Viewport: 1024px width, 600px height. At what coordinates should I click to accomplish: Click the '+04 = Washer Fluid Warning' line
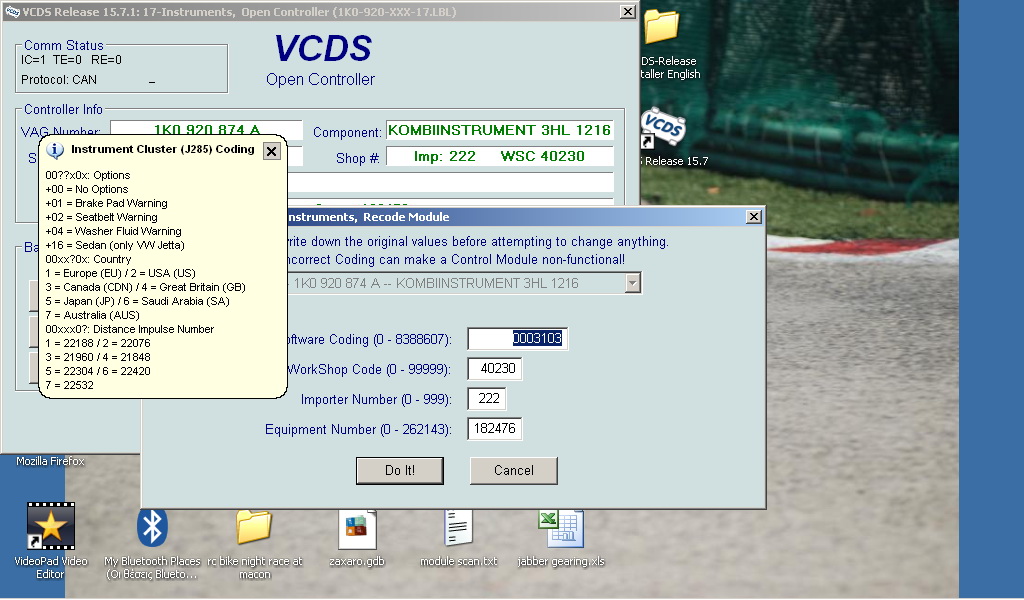pyautogui.click(x=114, y=231)
